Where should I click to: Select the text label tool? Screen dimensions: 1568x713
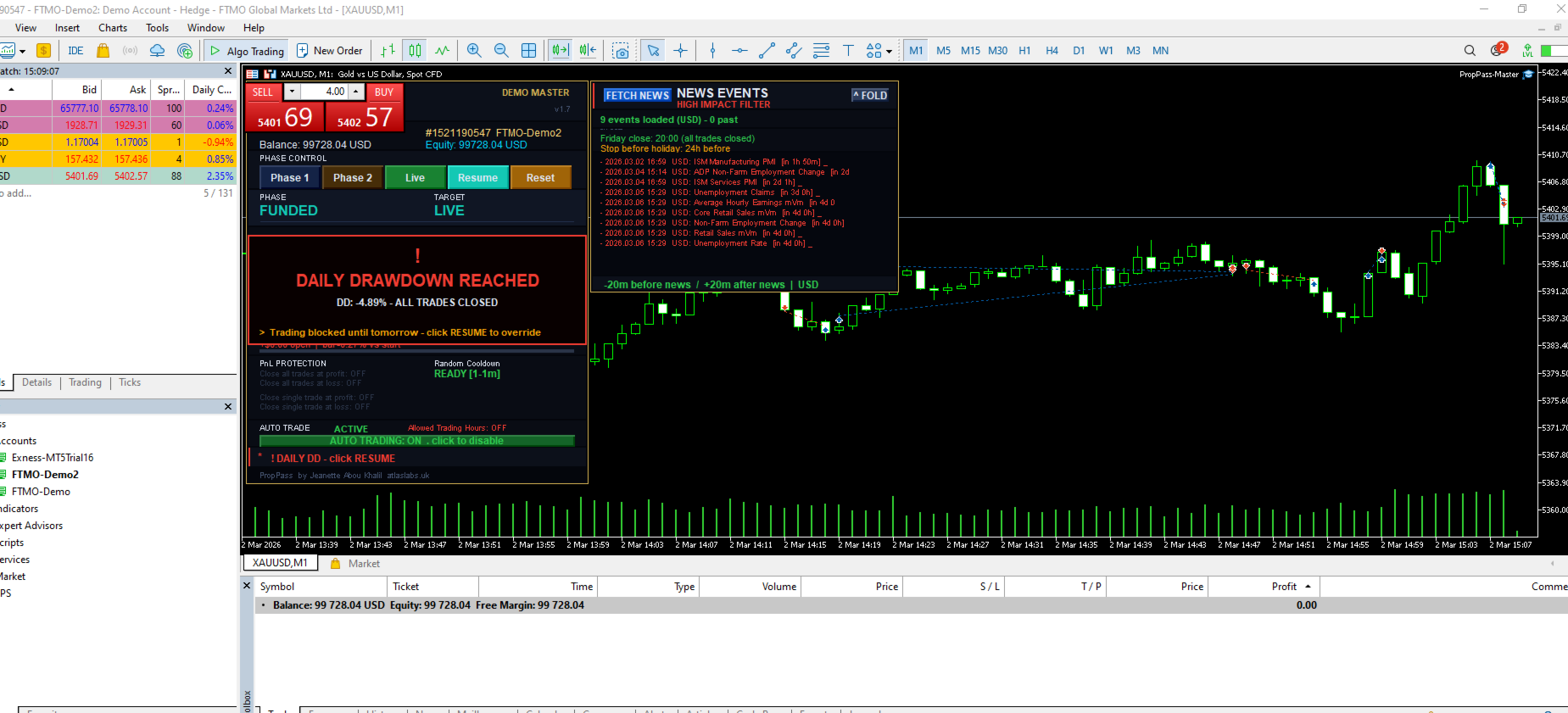coord(848,51)
